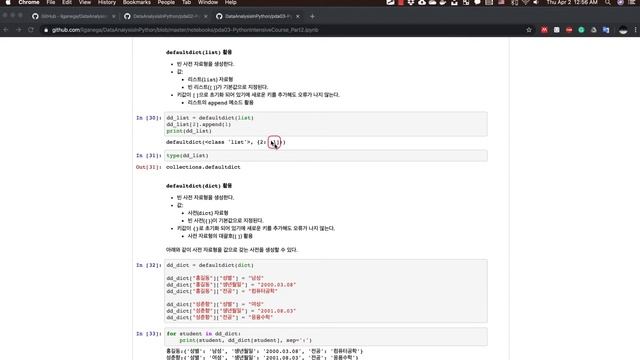640x360 pixels.
Task: Click the In [31] cell prompt
Action: coord(149,156)
